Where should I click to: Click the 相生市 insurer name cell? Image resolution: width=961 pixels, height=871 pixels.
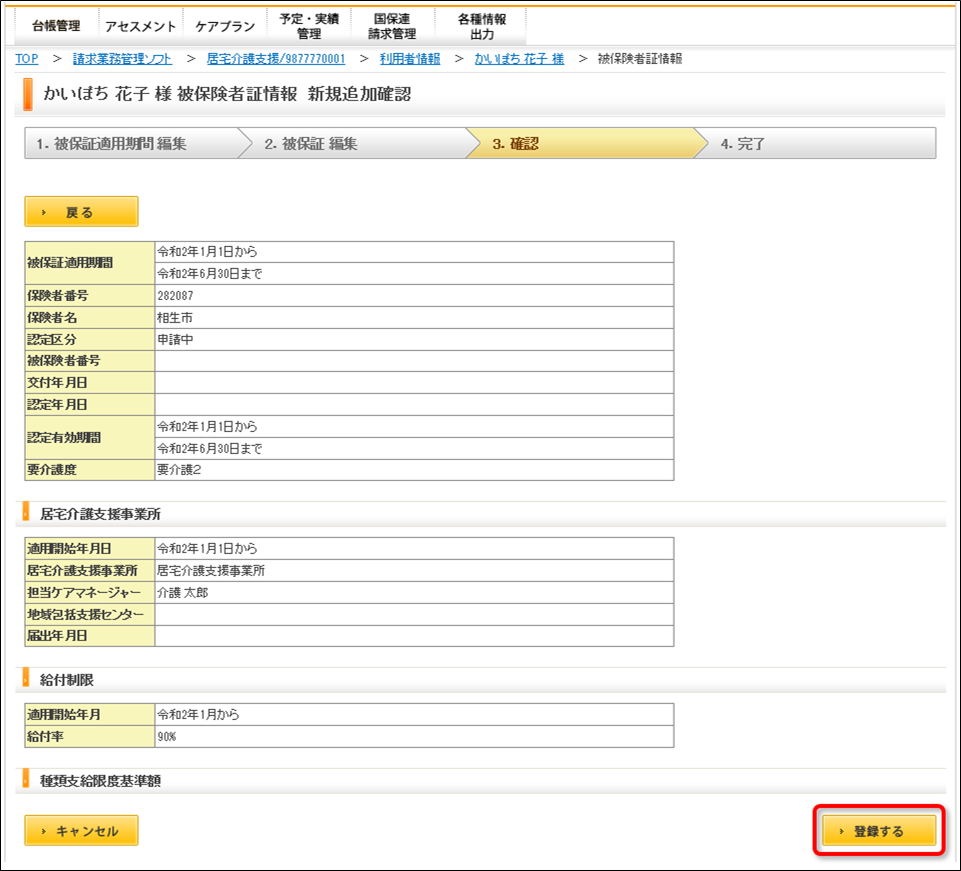pos(414,318)
